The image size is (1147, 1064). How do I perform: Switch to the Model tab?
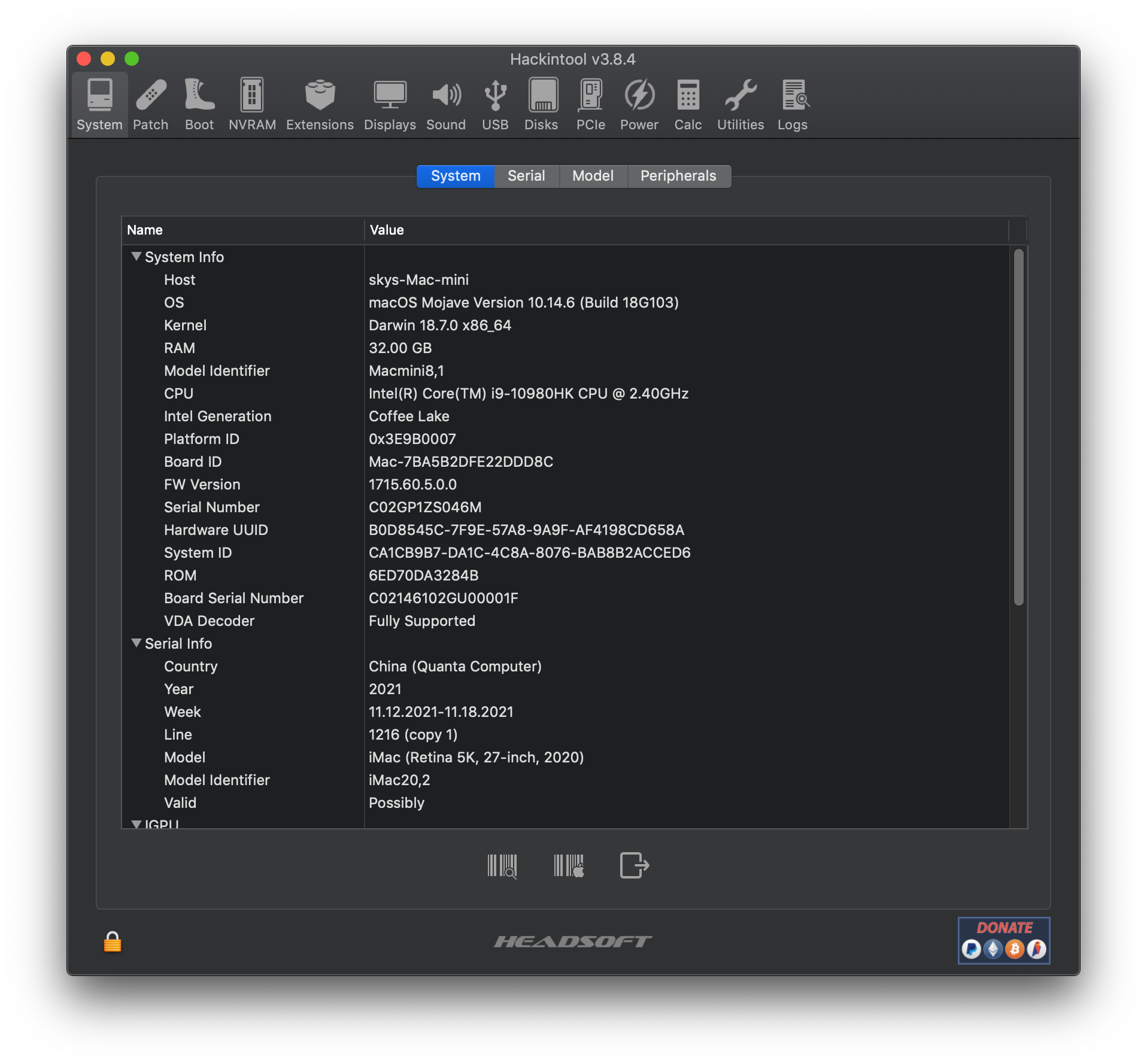tap(593, 176)
